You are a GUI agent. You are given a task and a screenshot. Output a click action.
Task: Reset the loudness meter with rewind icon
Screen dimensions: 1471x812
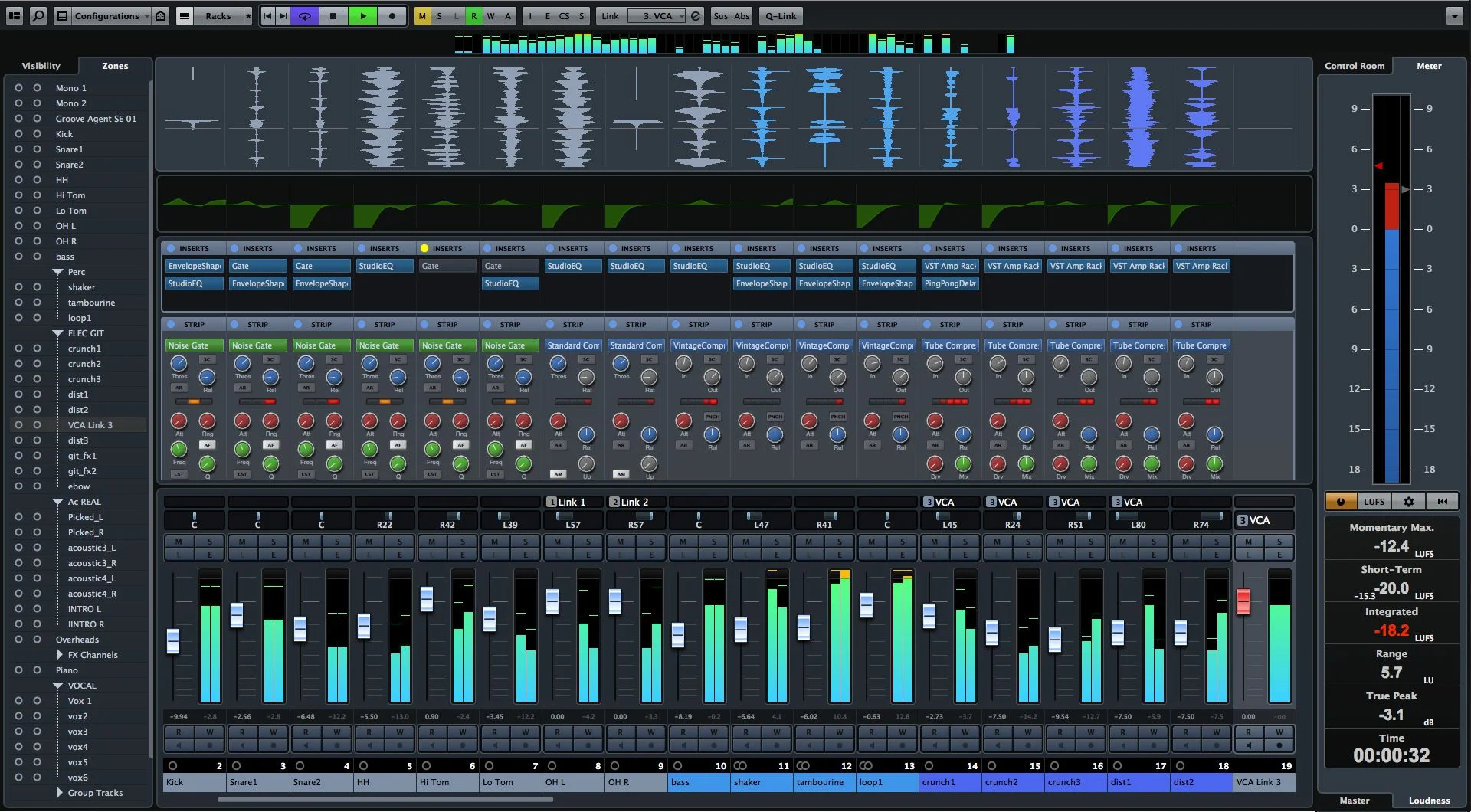pos(1443,502)
